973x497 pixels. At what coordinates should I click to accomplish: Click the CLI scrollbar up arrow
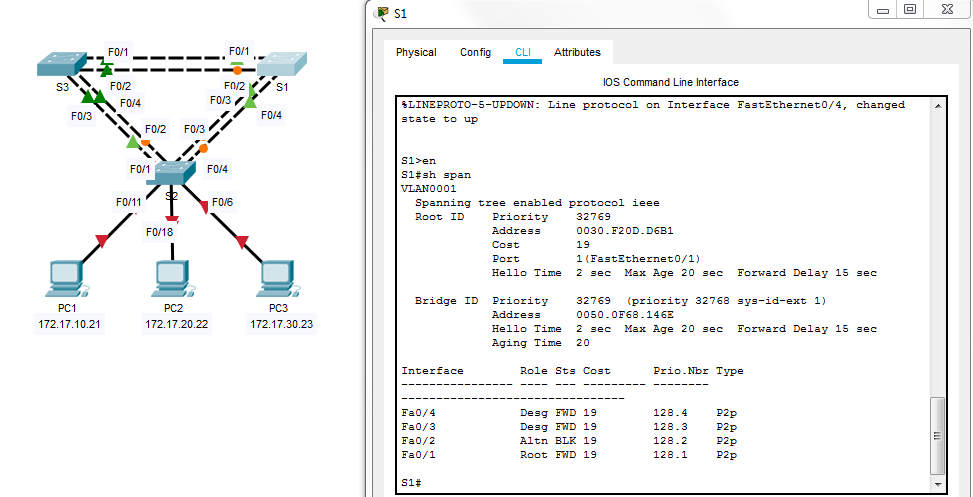(938, 106)
